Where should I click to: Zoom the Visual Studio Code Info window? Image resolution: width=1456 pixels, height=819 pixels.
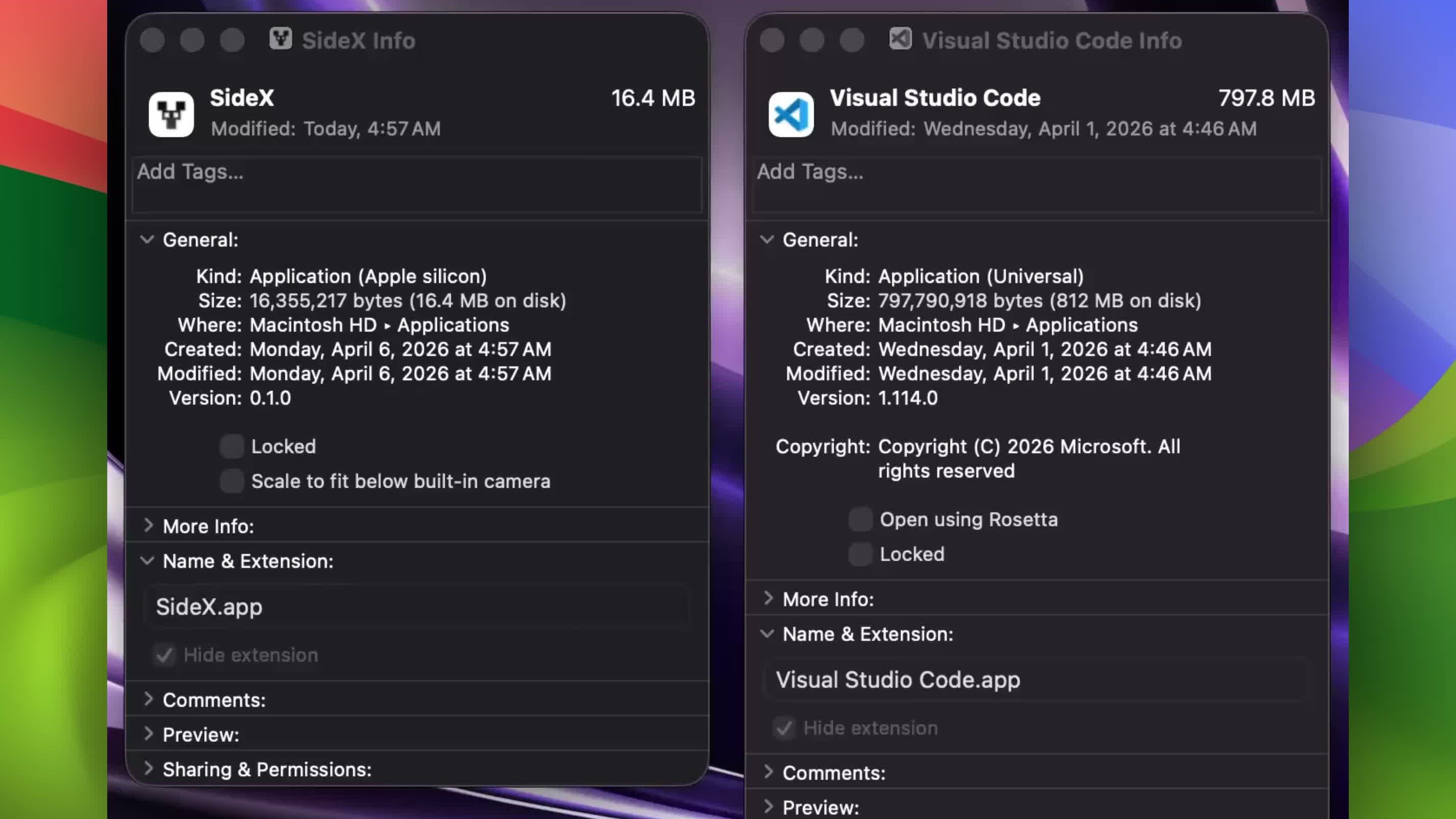point(852,40)
